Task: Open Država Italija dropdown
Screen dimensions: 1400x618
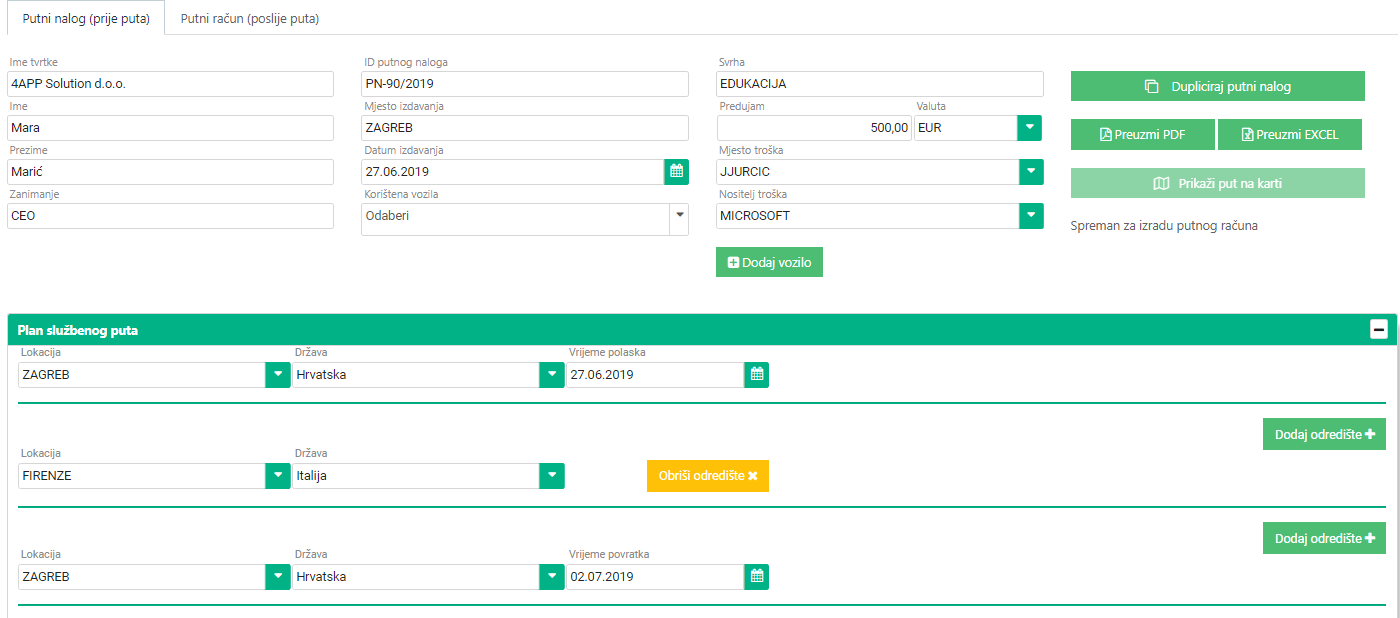Action: [x=552, y=476]
